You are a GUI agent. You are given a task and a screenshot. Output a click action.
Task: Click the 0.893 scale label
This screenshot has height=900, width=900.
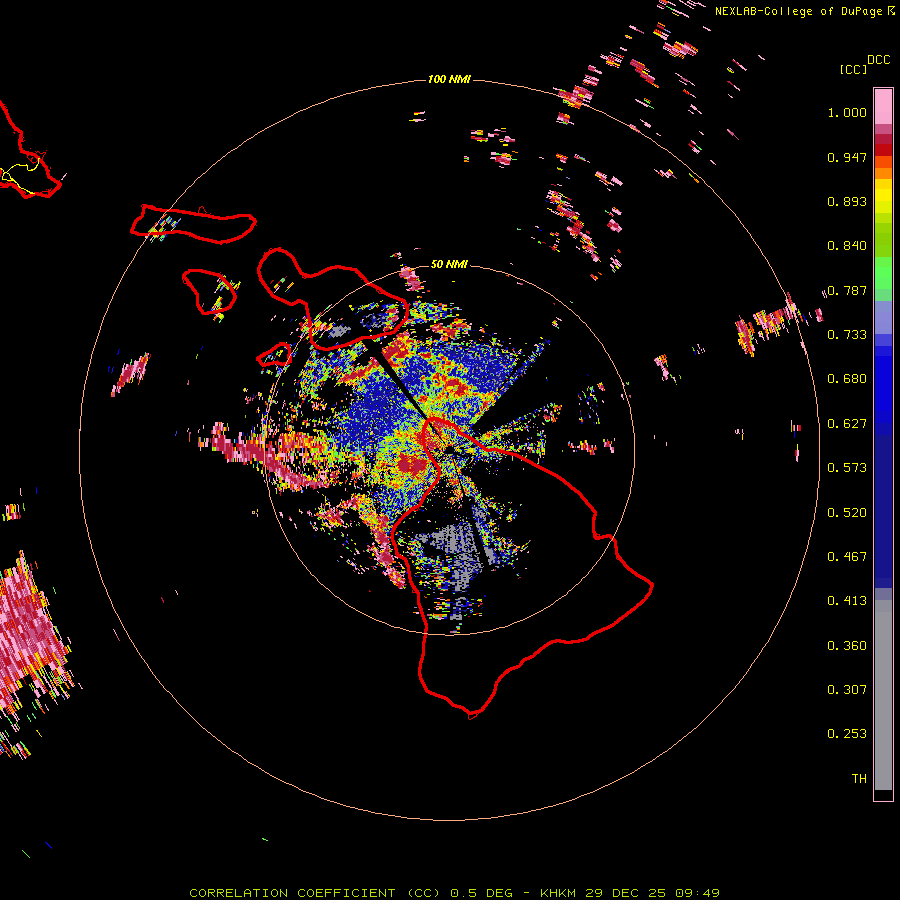847,201
